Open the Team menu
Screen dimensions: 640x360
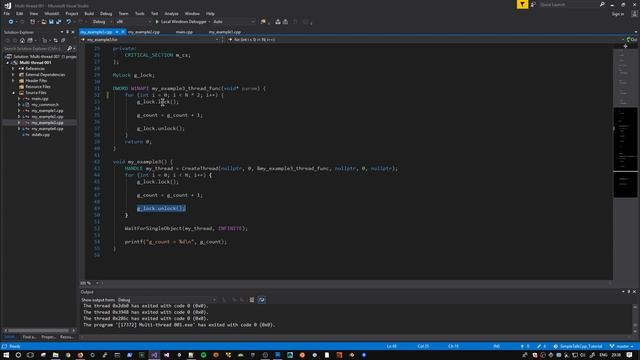click(x=123, y=13)
